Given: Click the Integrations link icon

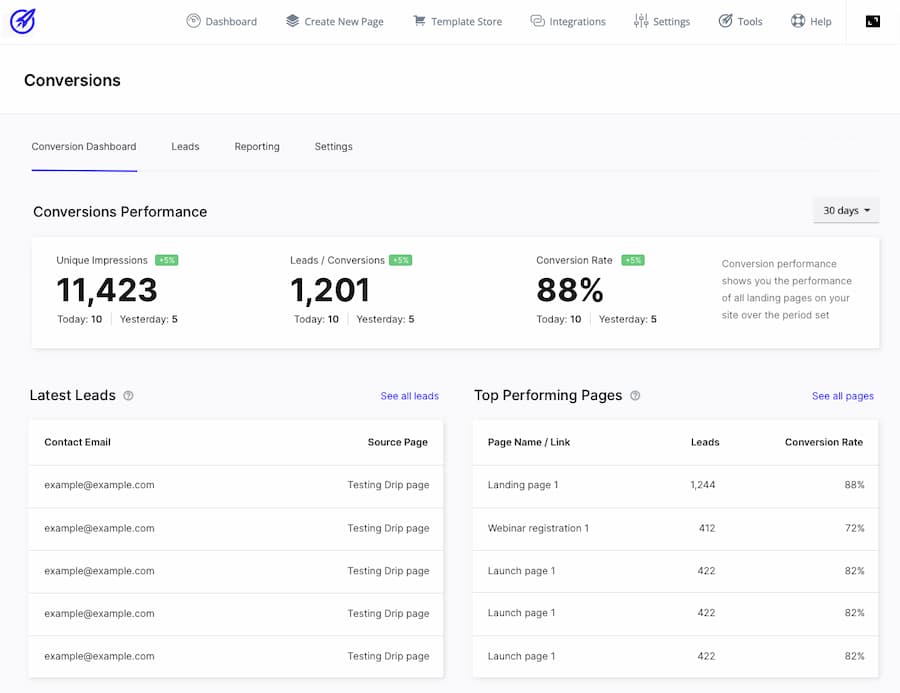Looking at the screenshot, I should pyautogui.click(x=537, y=21).
